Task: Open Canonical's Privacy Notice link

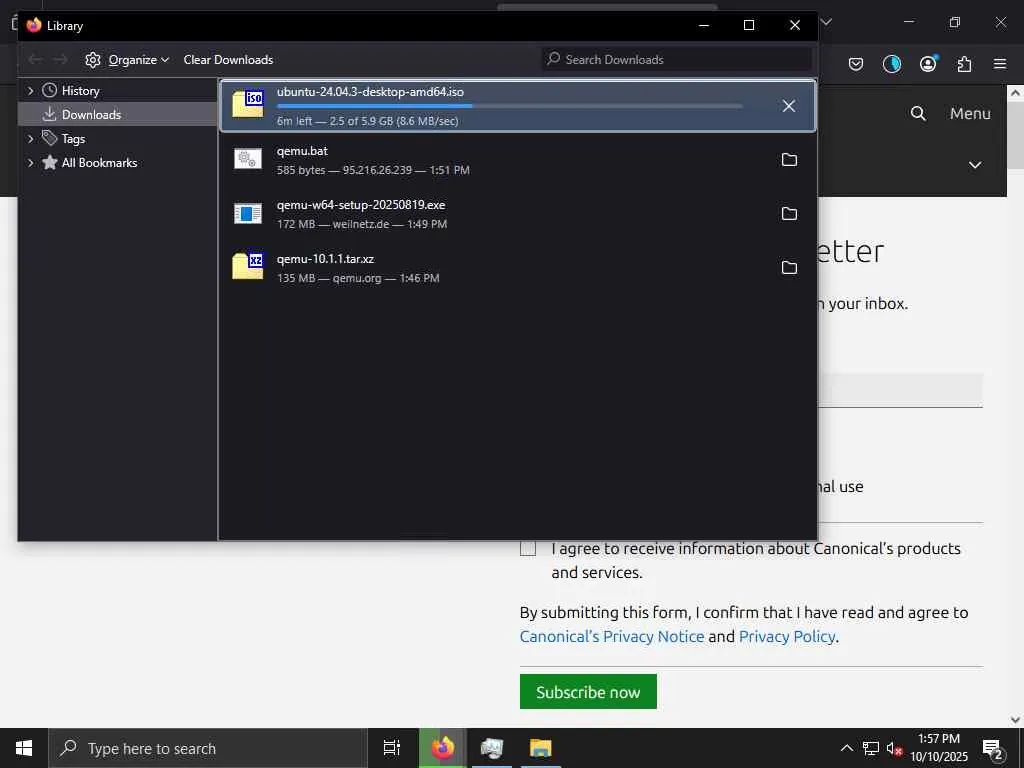Action: tap(612, 636)
